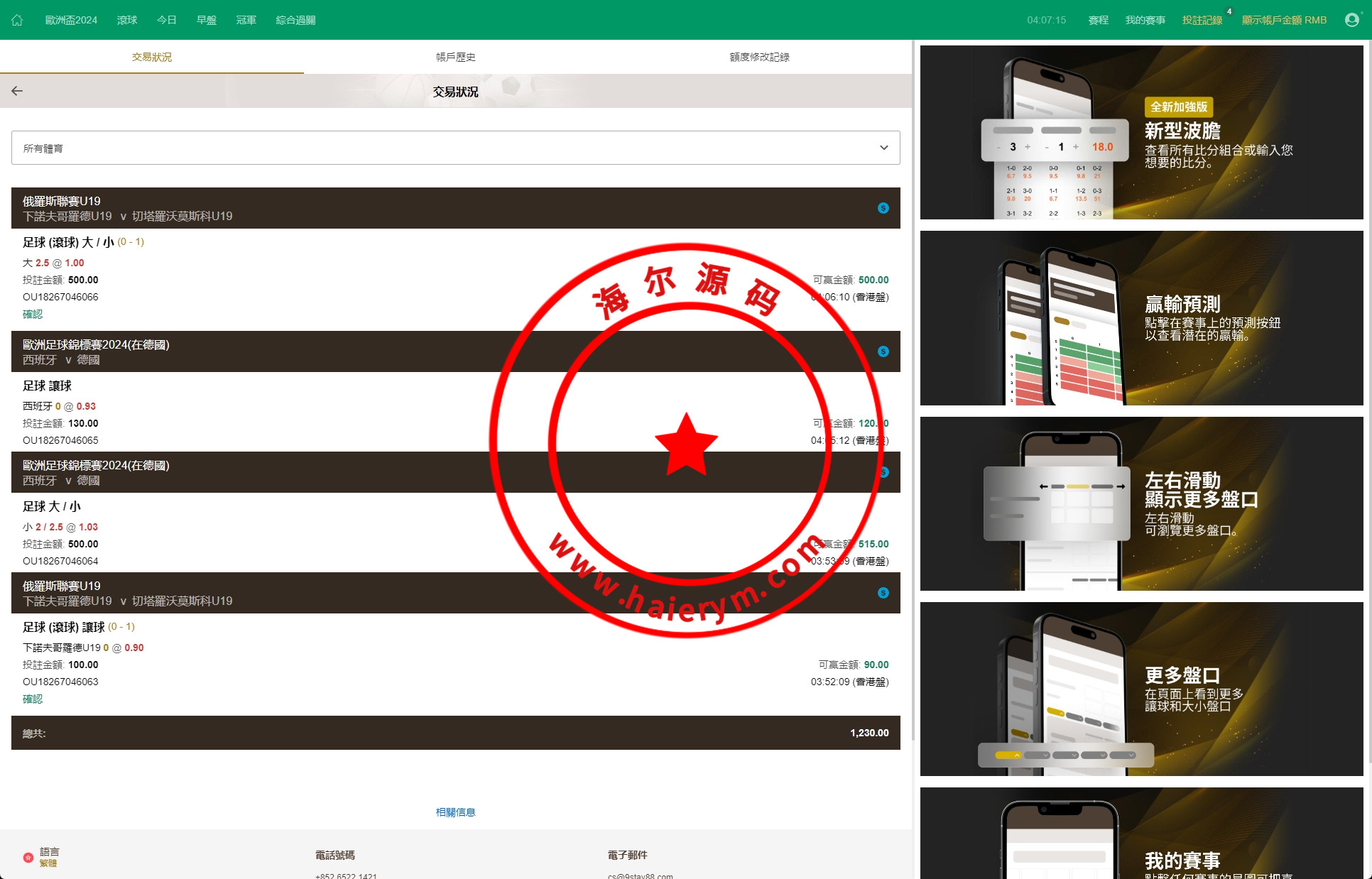Click the 相關信息 link
The width and height of the screenshot is (1372, 879).
pos(455,812)
